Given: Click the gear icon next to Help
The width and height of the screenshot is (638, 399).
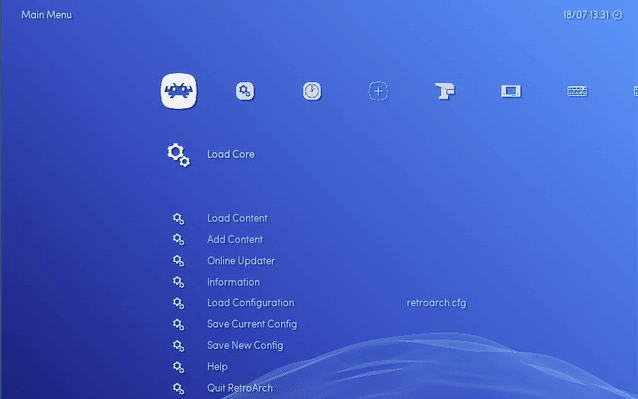Looking at the screenshot, I should [178, 367].
